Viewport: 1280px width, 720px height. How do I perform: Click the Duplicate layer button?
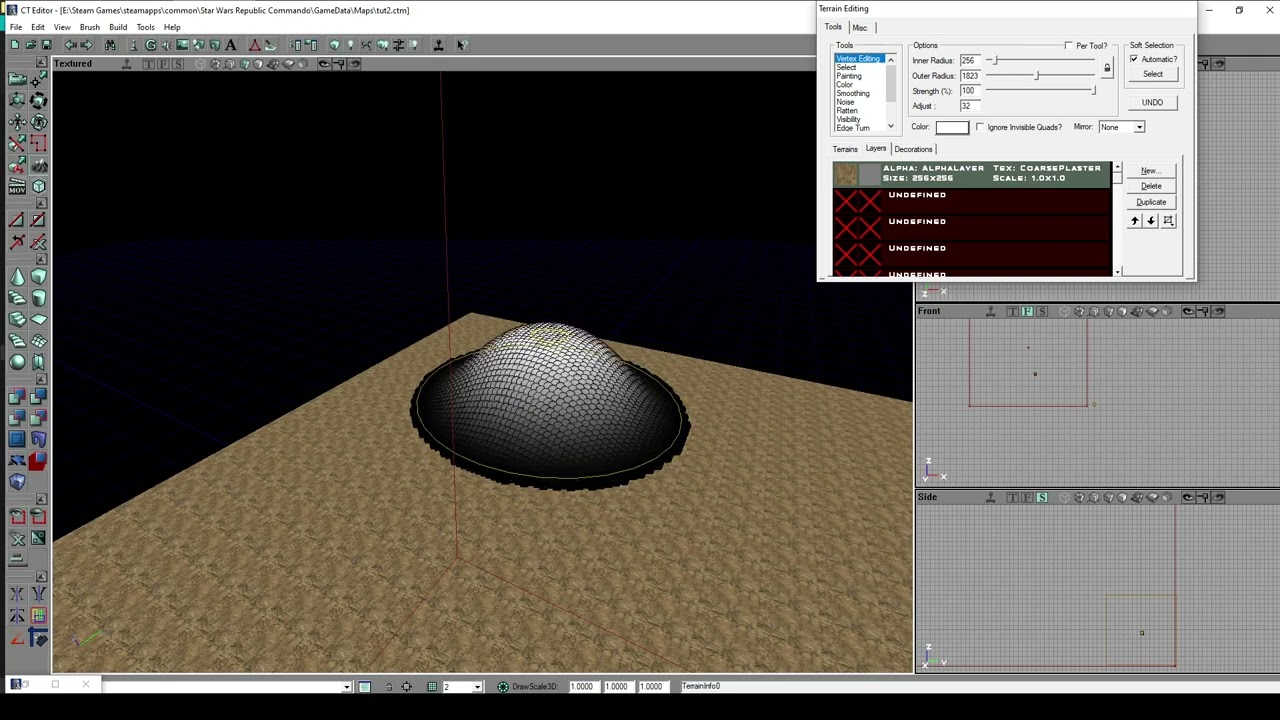[x=1151, y=202]
